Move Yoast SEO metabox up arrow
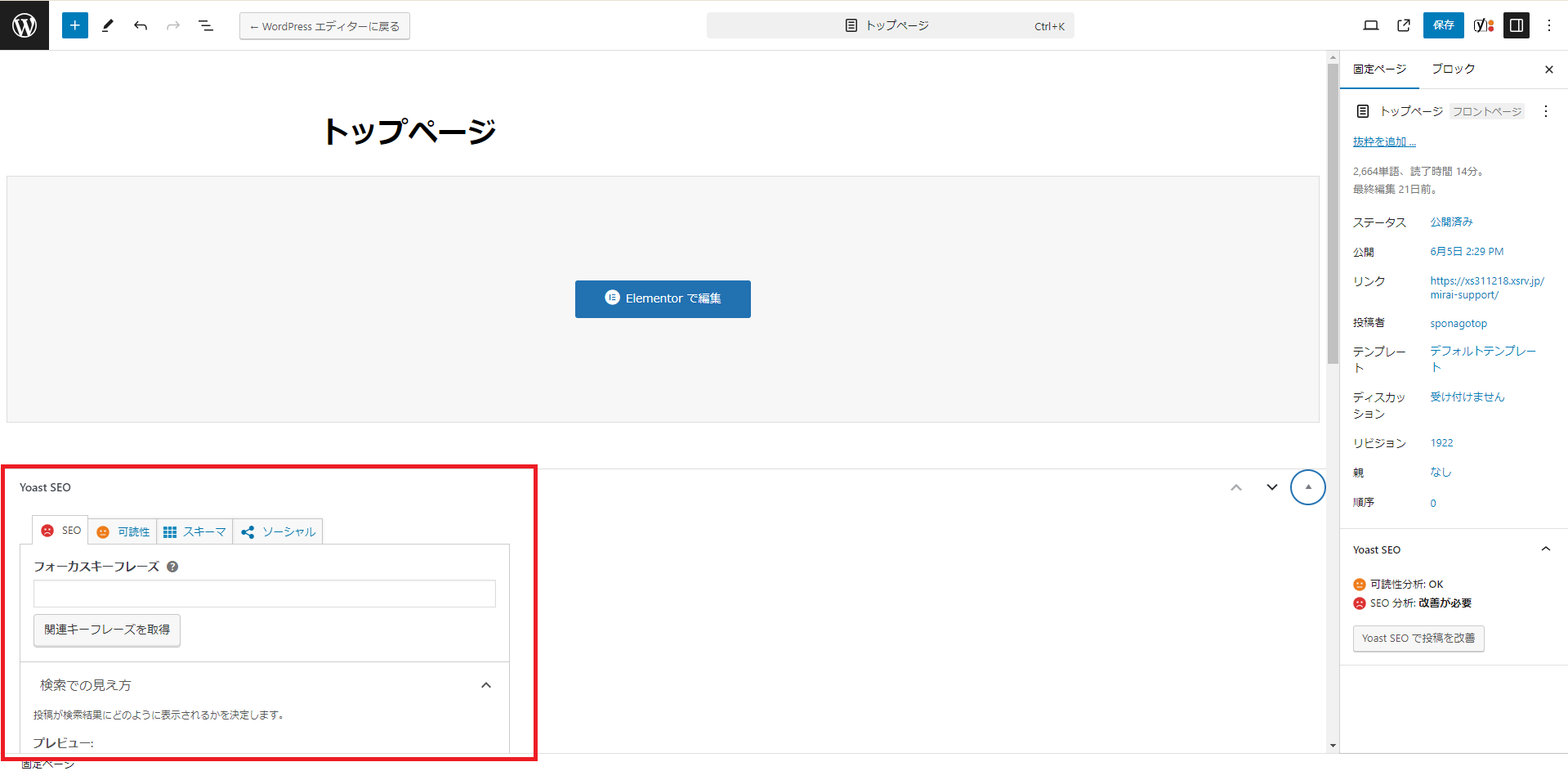This screenshot has width=1568, height=771. [1236, 487]
